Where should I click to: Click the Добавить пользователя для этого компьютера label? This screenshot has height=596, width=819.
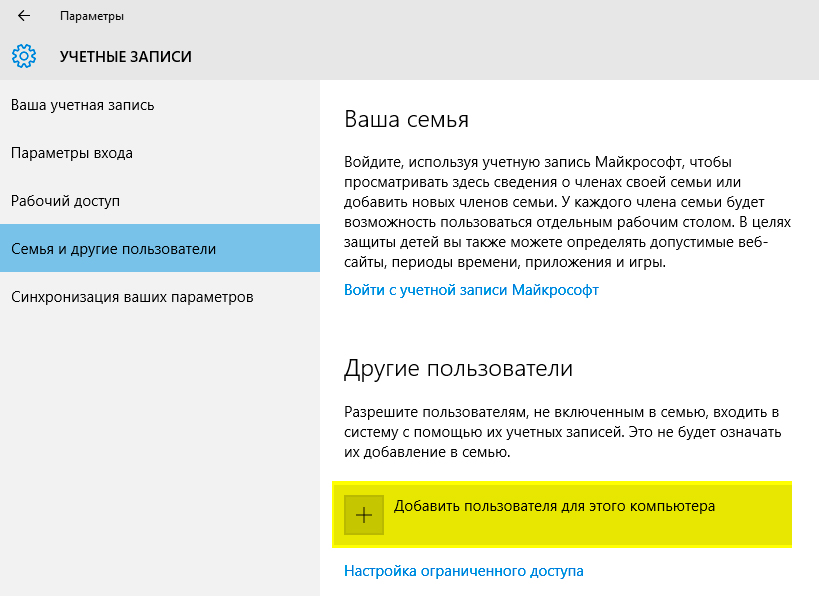555,506
